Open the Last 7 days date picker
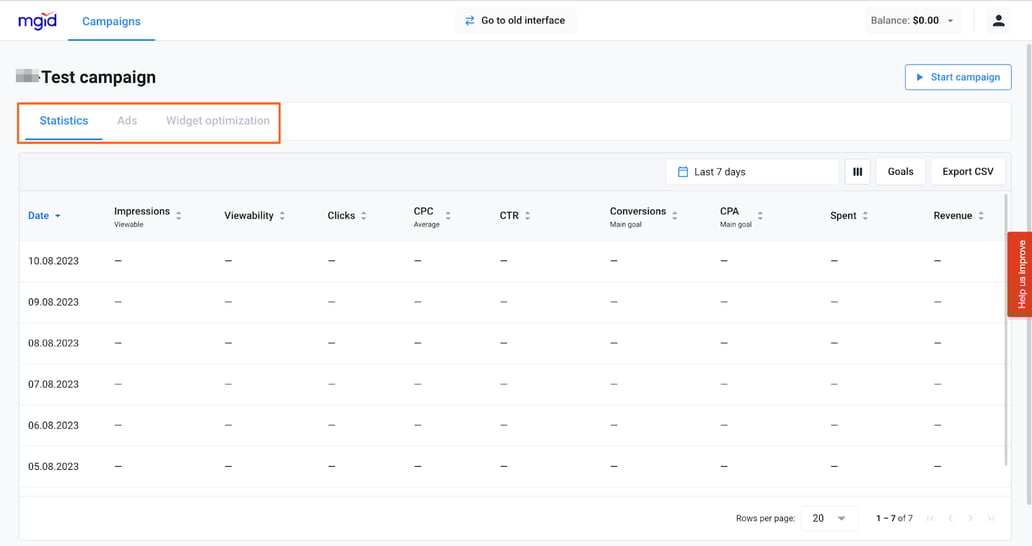The image size is (1032, 546). (x=752, y=172)
